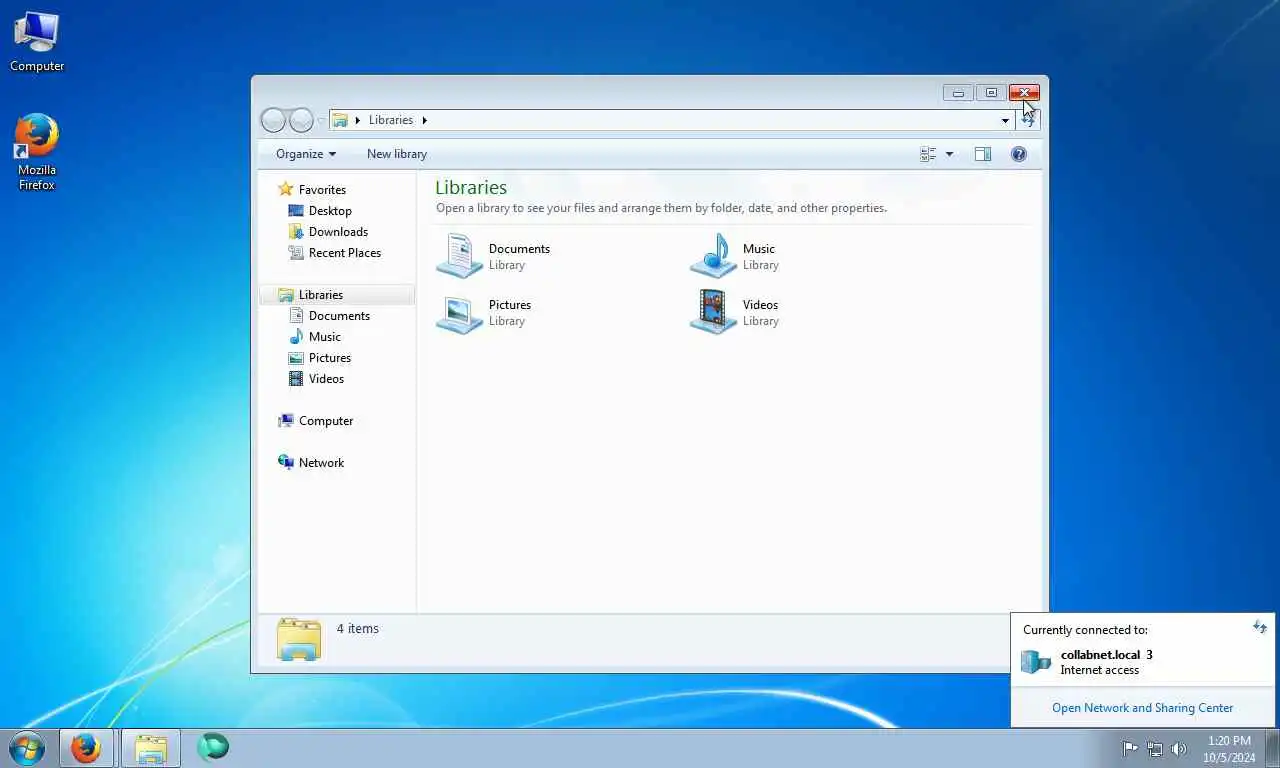Open view options dropdown arrow
Image resolution: width=1280 pixels, height=768 pixels.
[x=949, y=154]
